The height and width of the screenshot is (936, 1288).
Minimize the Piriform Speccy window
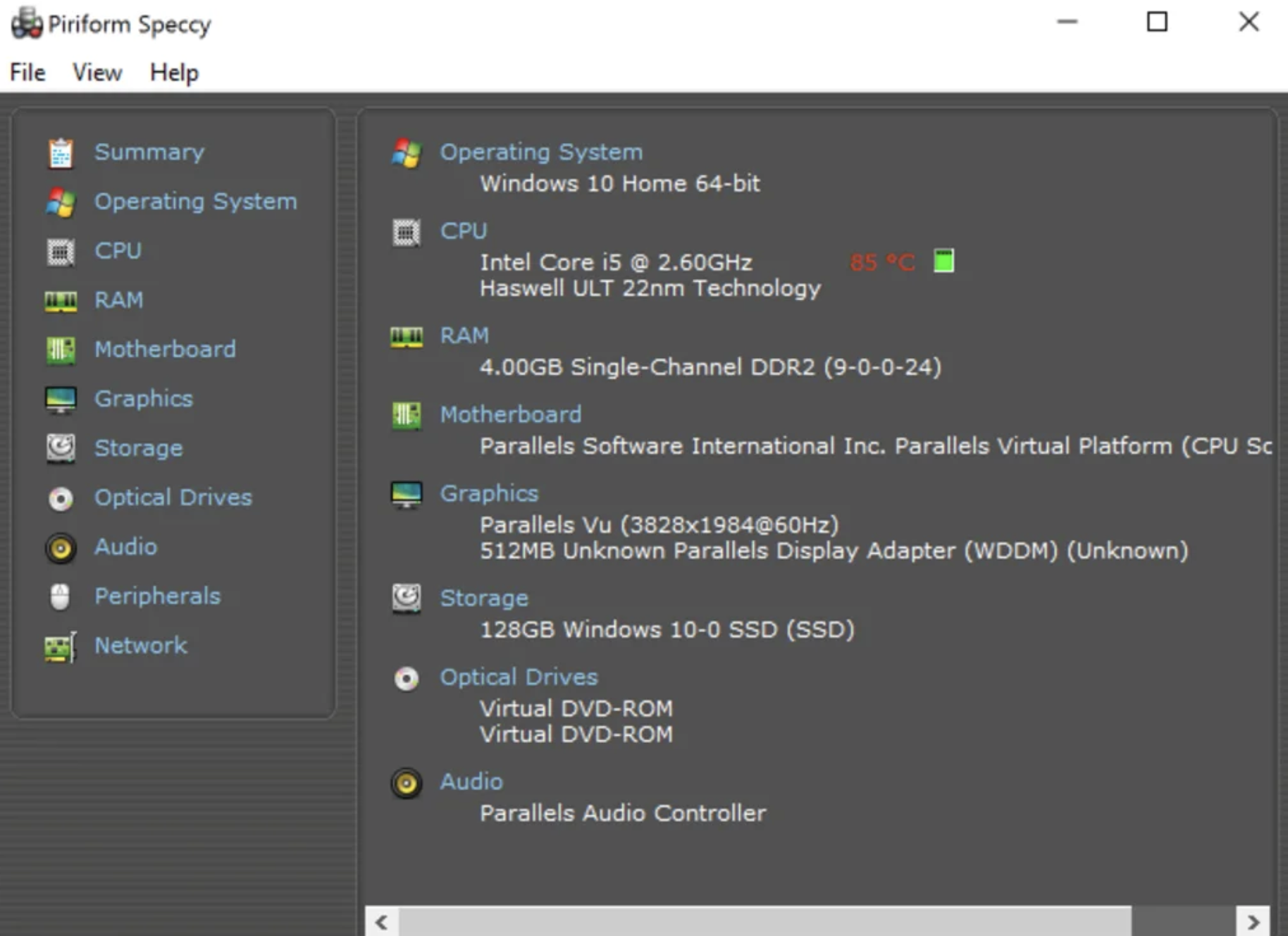tap(1067, 22)
